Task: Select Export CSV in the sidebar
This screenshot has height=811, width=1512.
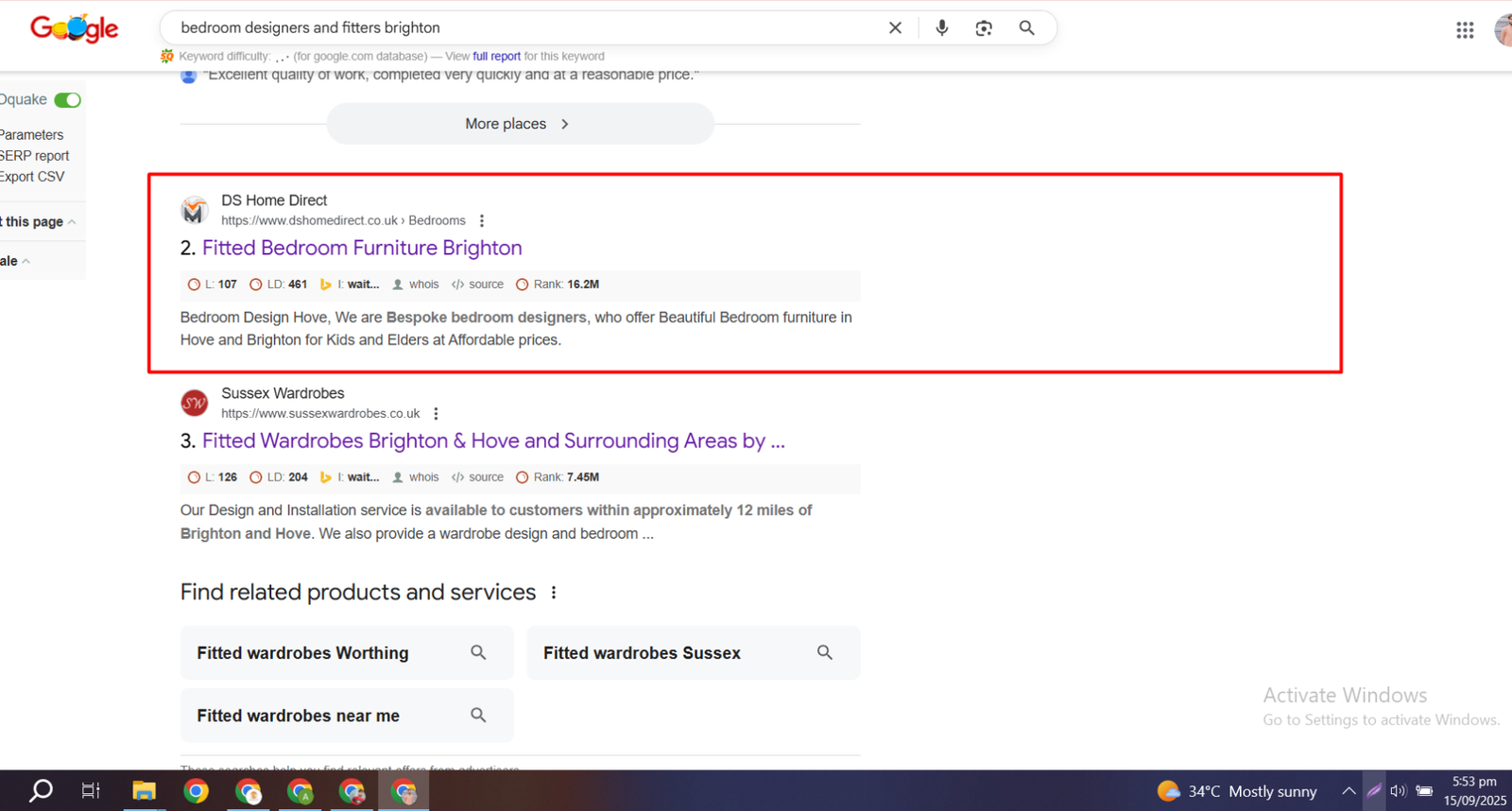Action: click(x=33, y=177)
